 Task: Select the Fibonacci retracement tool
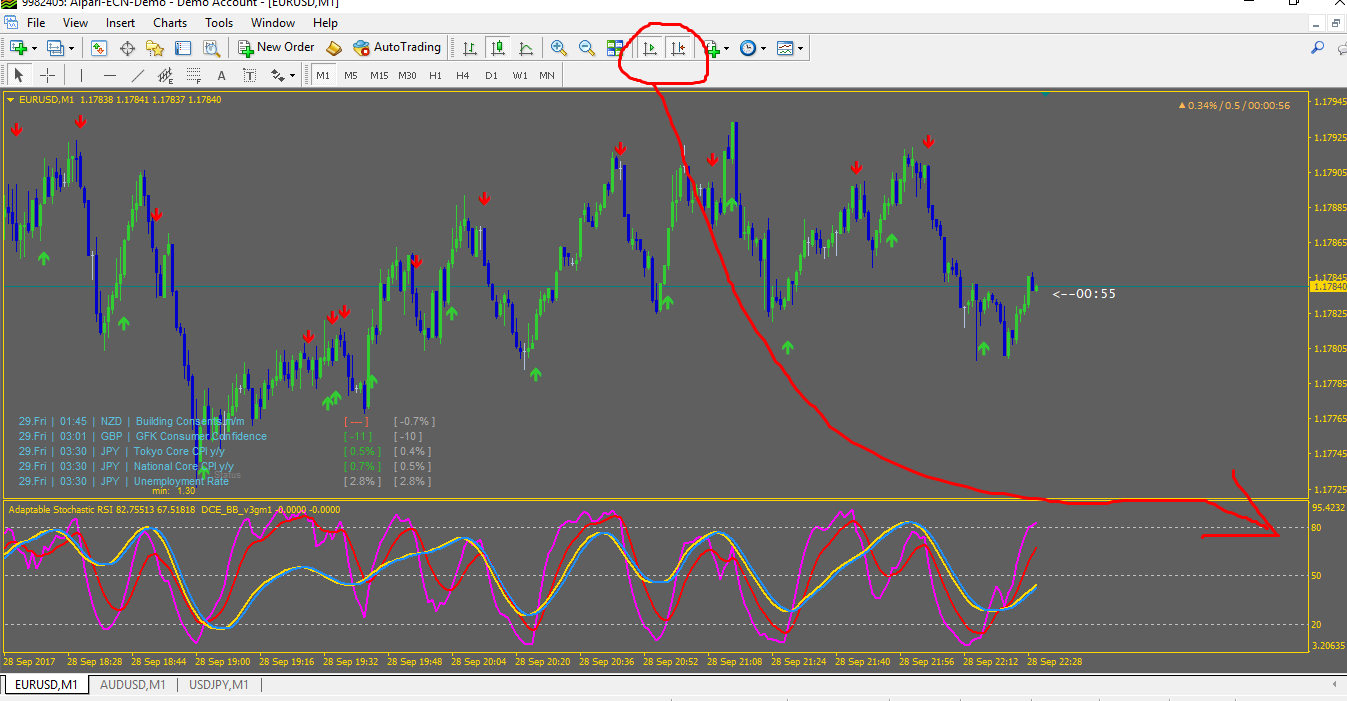coord(193,75)
